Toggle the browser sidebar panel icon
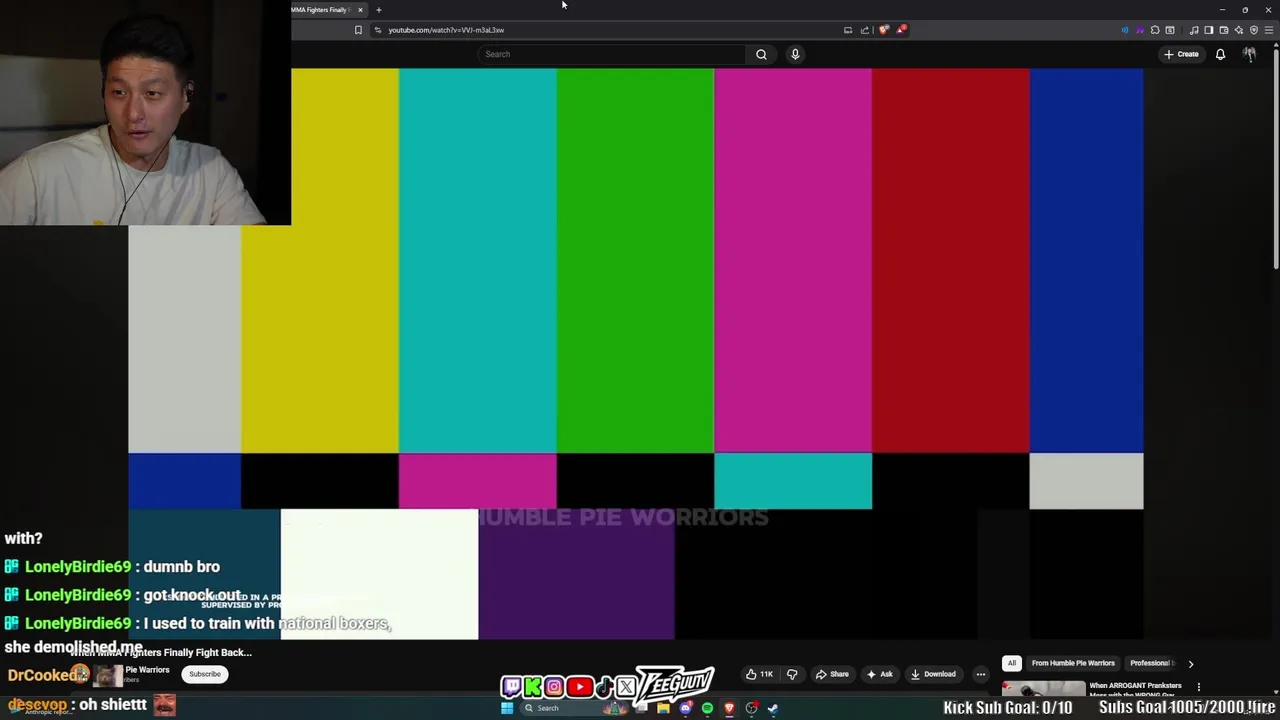This screenshot has height=720, width=1280. tap(1209, 30)
